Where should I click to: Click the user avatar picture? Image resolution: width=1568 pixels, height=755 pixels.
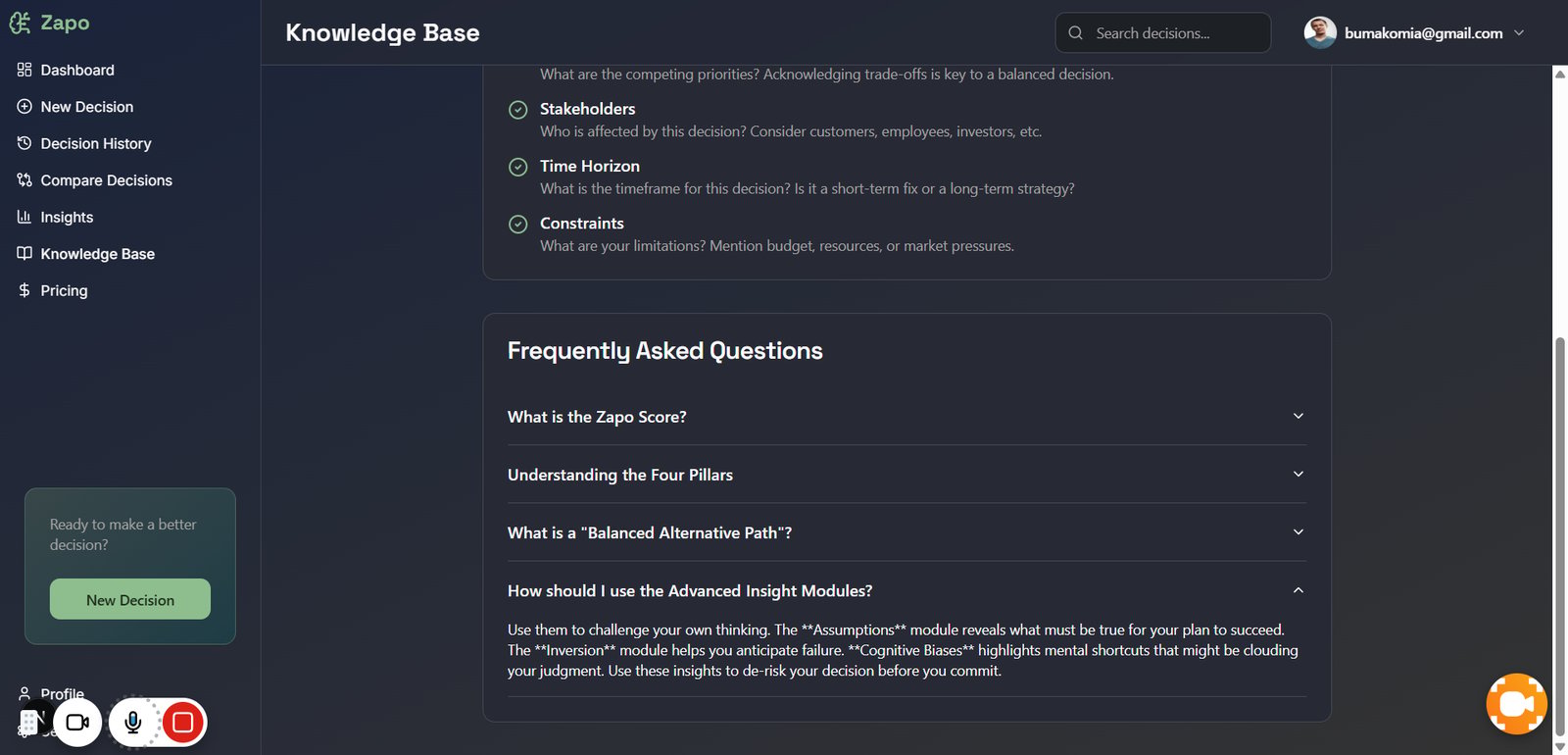point(1320,32)
